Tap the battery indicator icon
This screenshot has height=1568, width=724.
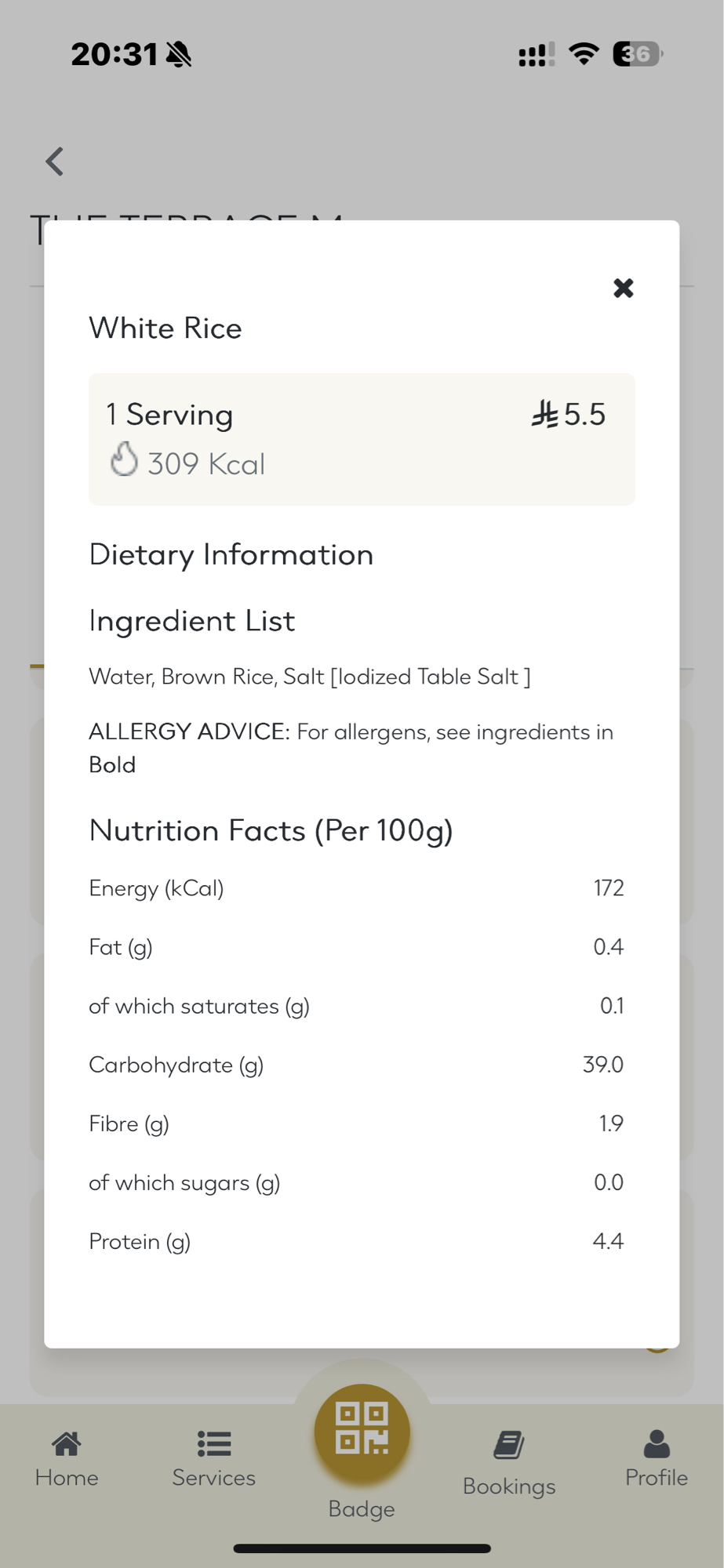(637, 54)
